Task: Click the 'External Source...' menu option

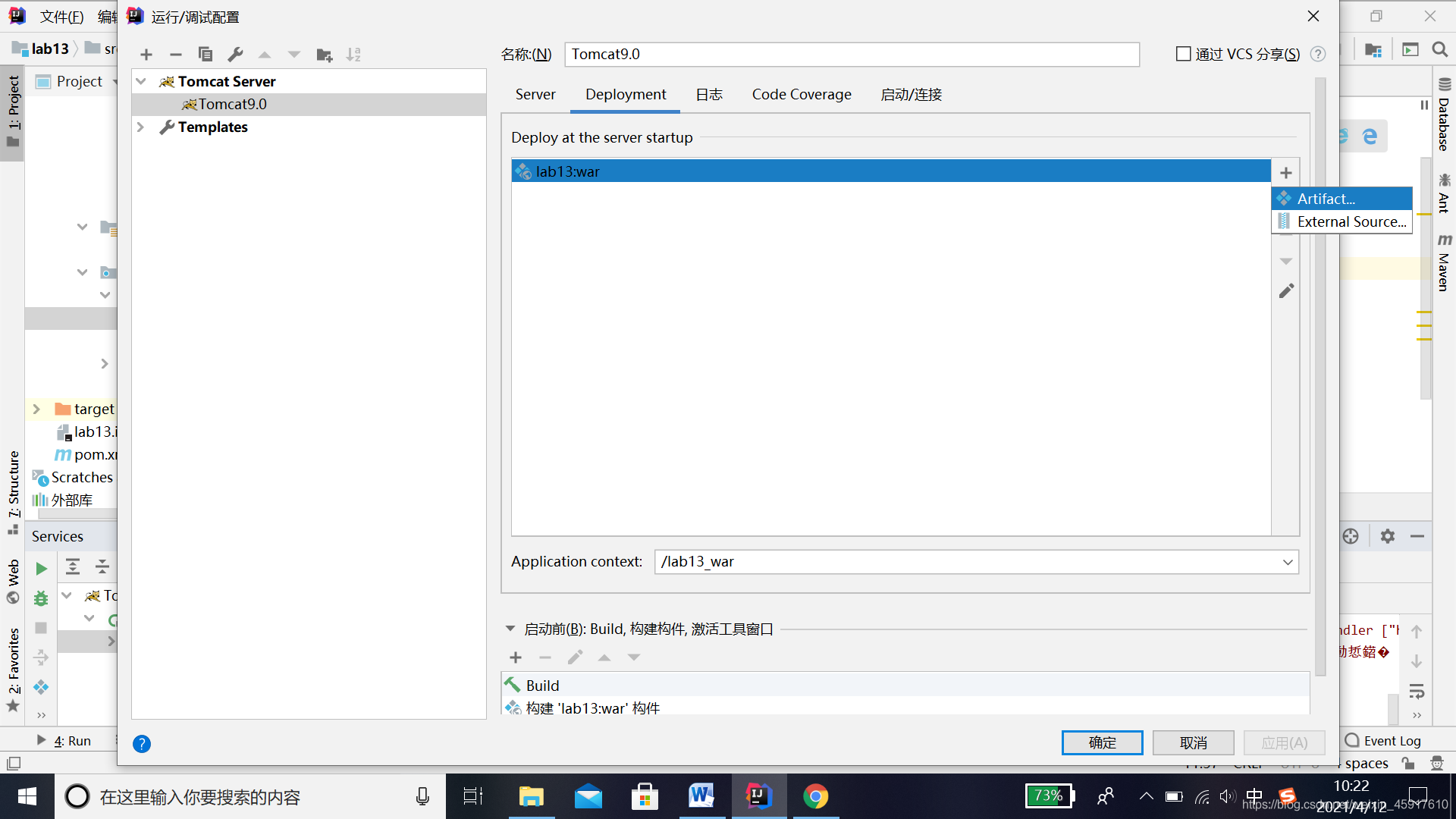Action: click(x=1343, y=221)
